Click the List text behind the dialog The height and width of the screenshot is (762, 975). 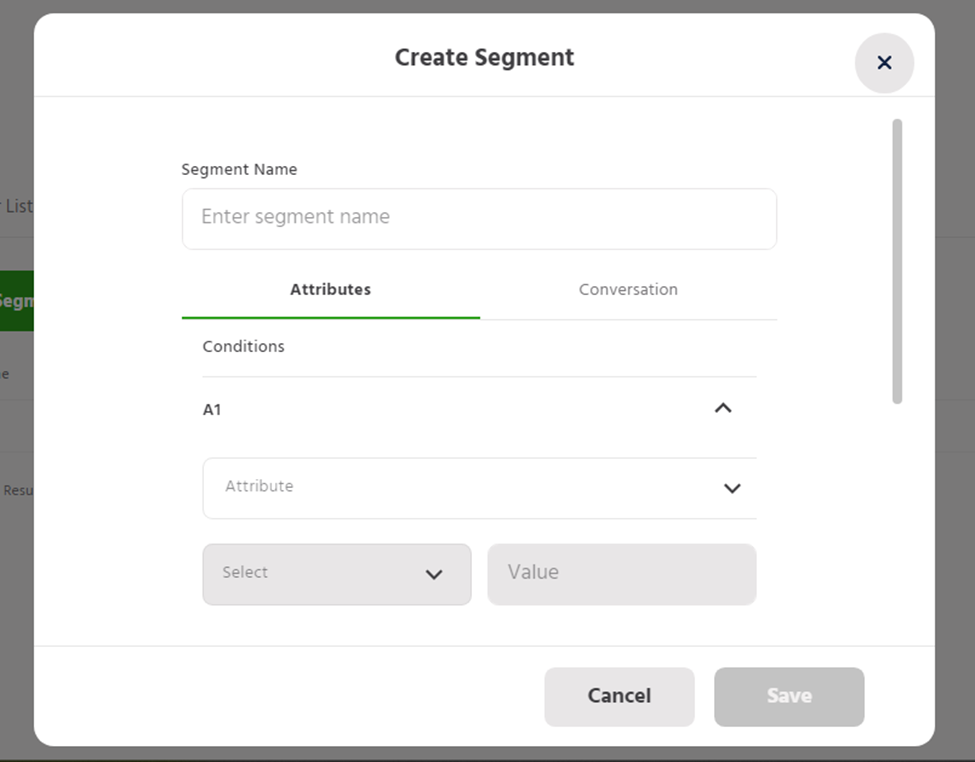click(18, 206)
